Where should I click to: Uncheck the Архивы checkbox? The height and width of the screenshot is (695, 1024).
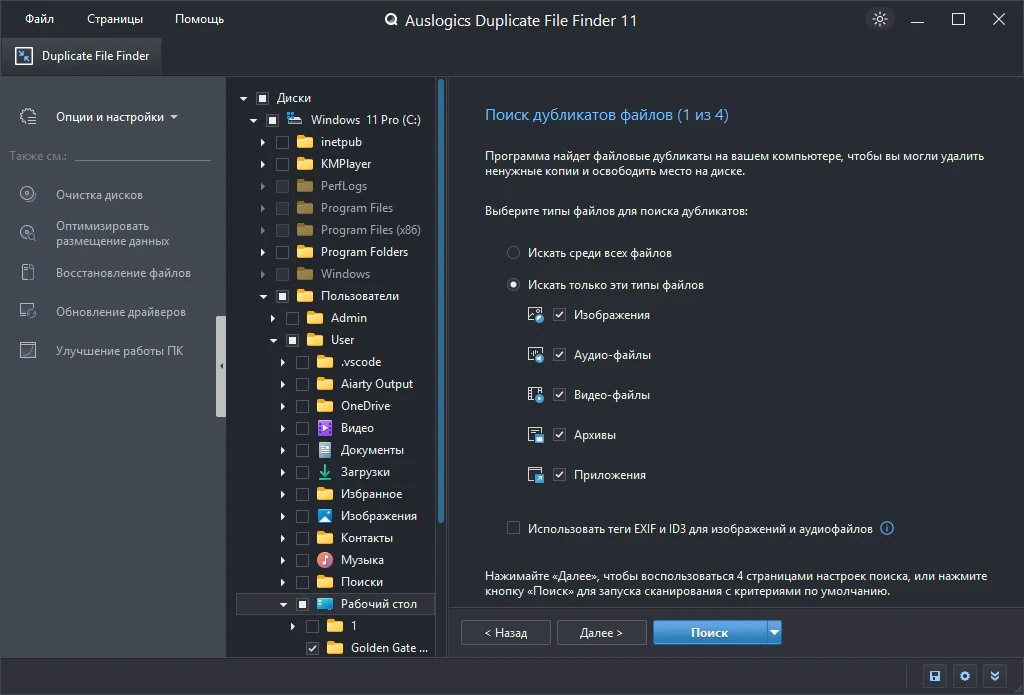[560, 434]
